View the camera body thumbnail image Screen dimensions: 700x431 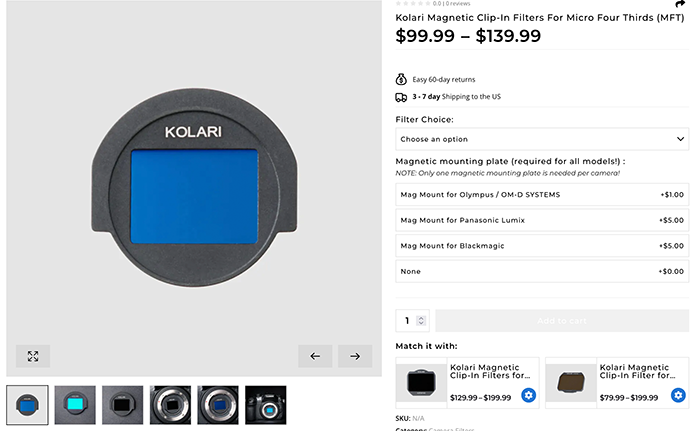[266, 405]
